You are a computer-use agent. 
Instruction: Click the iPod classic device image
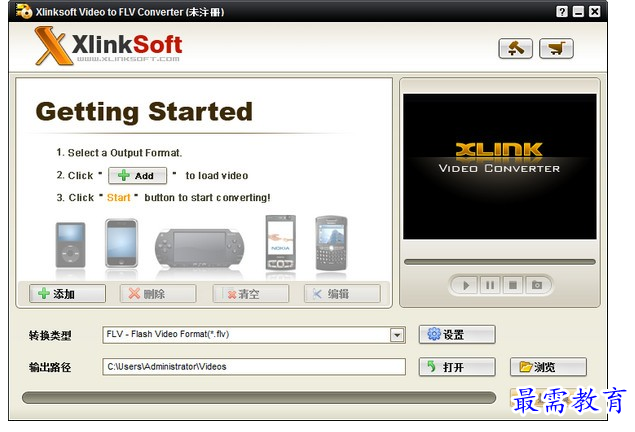pyautogui.click(x=70, y=245)
